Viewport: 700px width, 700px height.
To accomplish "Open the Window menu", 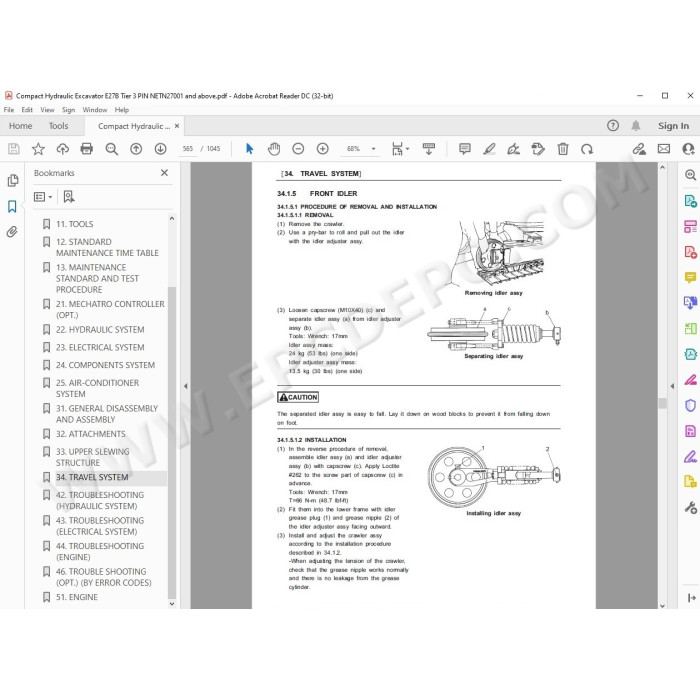I will click(x=95, y=110).
